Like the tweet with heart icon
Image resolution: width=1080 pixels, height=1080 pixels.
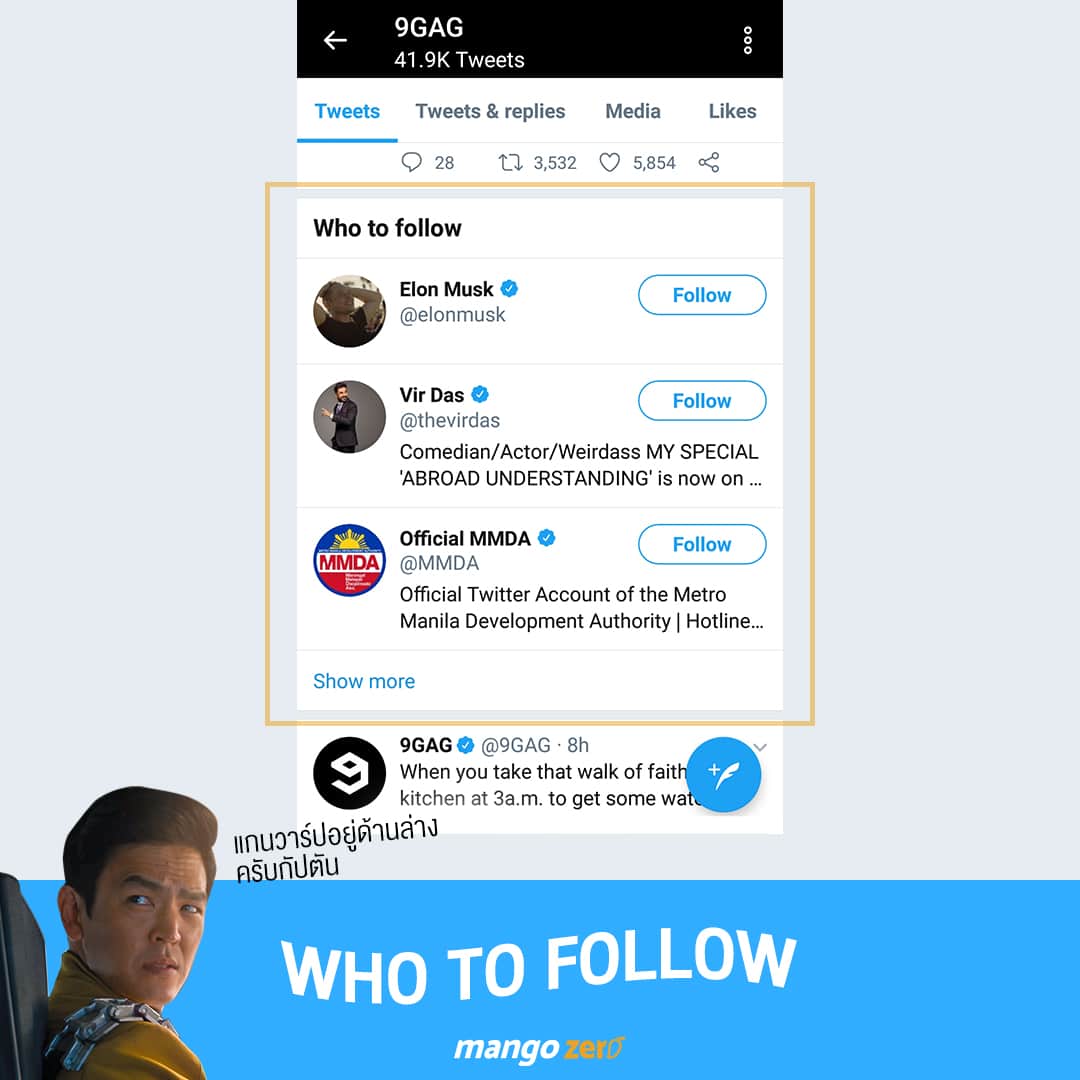610,163
